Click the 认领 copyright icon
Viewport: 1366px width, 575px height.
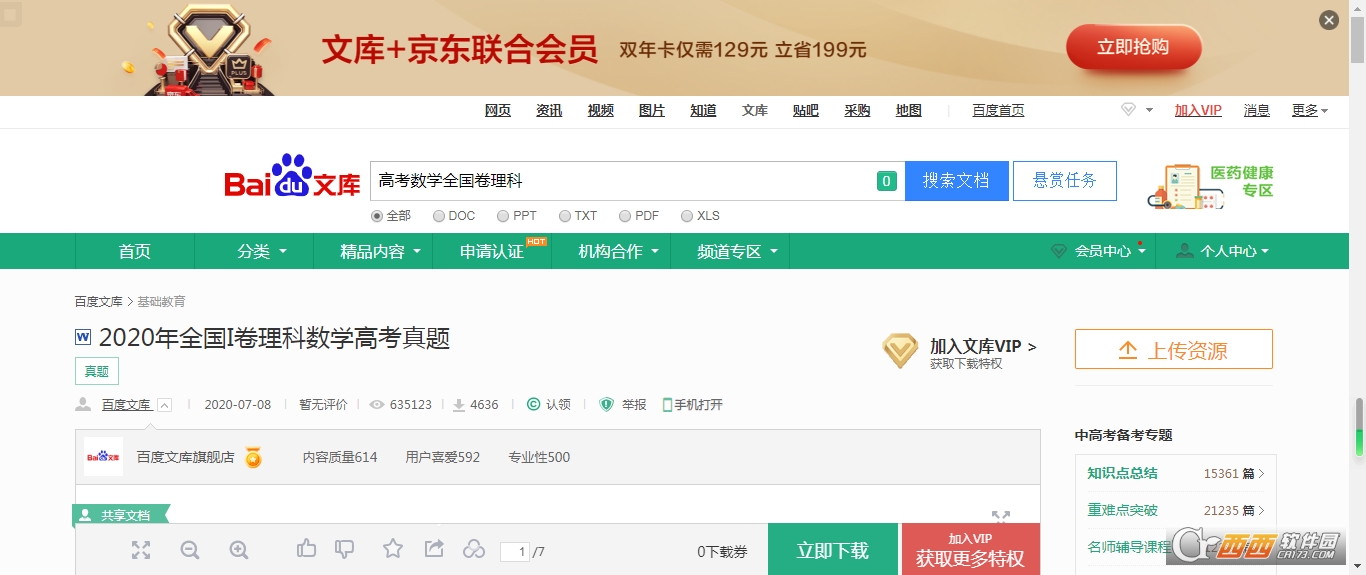pyautogui.click(x=534, y=405)
